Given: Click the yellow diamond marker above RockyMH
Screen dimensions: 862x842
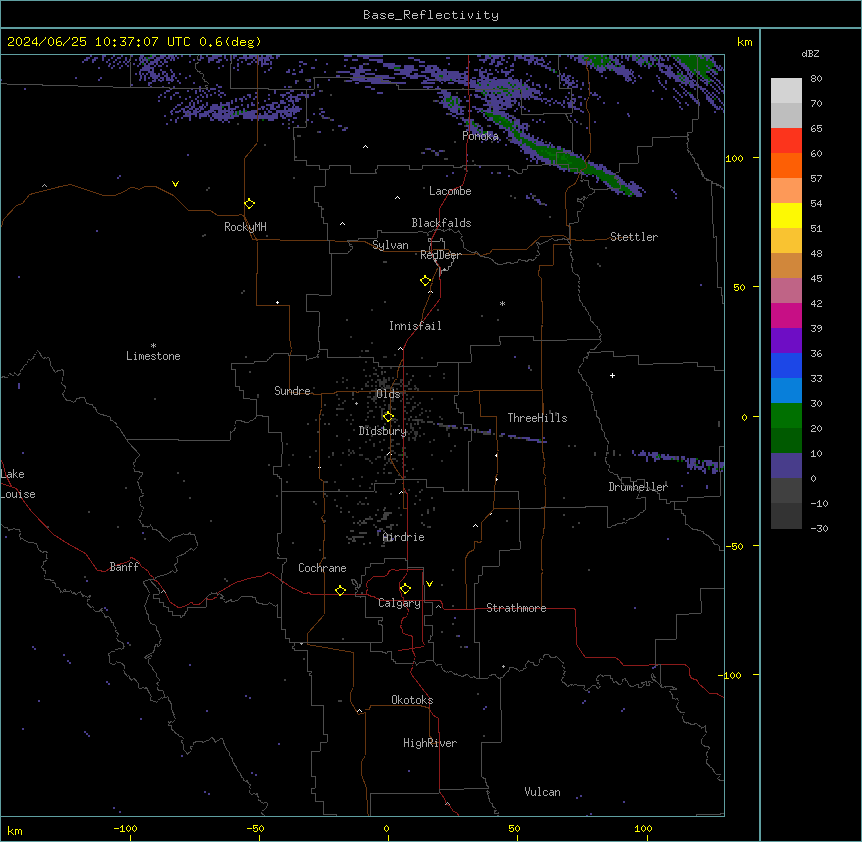Looking at the screenshot, I should pyautogui.click(x=250, y=204).
